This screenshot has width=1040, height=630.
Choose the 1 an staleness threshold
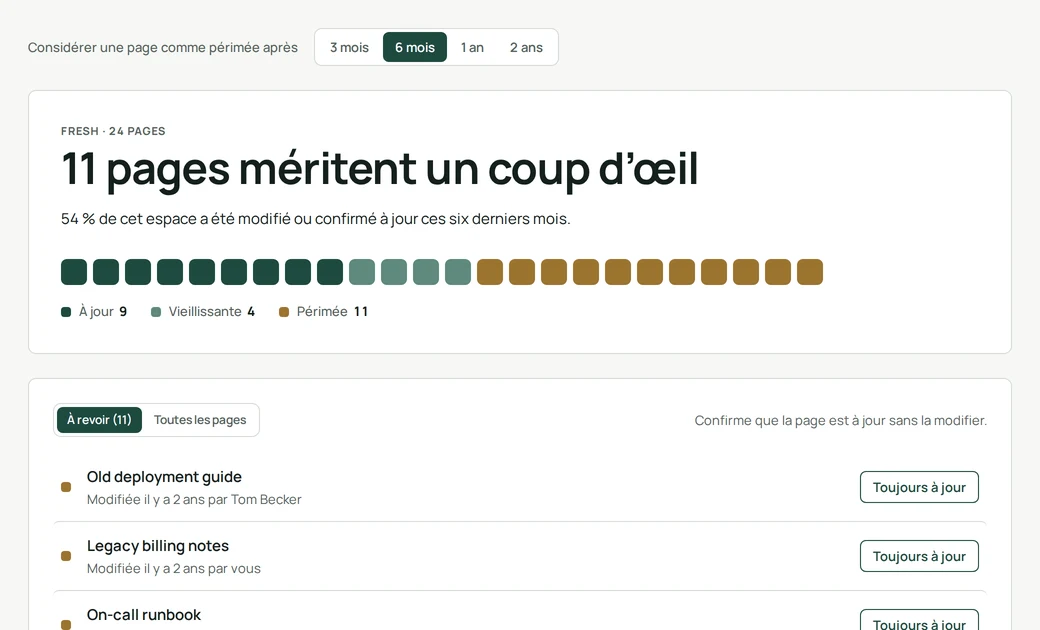coord(472,47)
